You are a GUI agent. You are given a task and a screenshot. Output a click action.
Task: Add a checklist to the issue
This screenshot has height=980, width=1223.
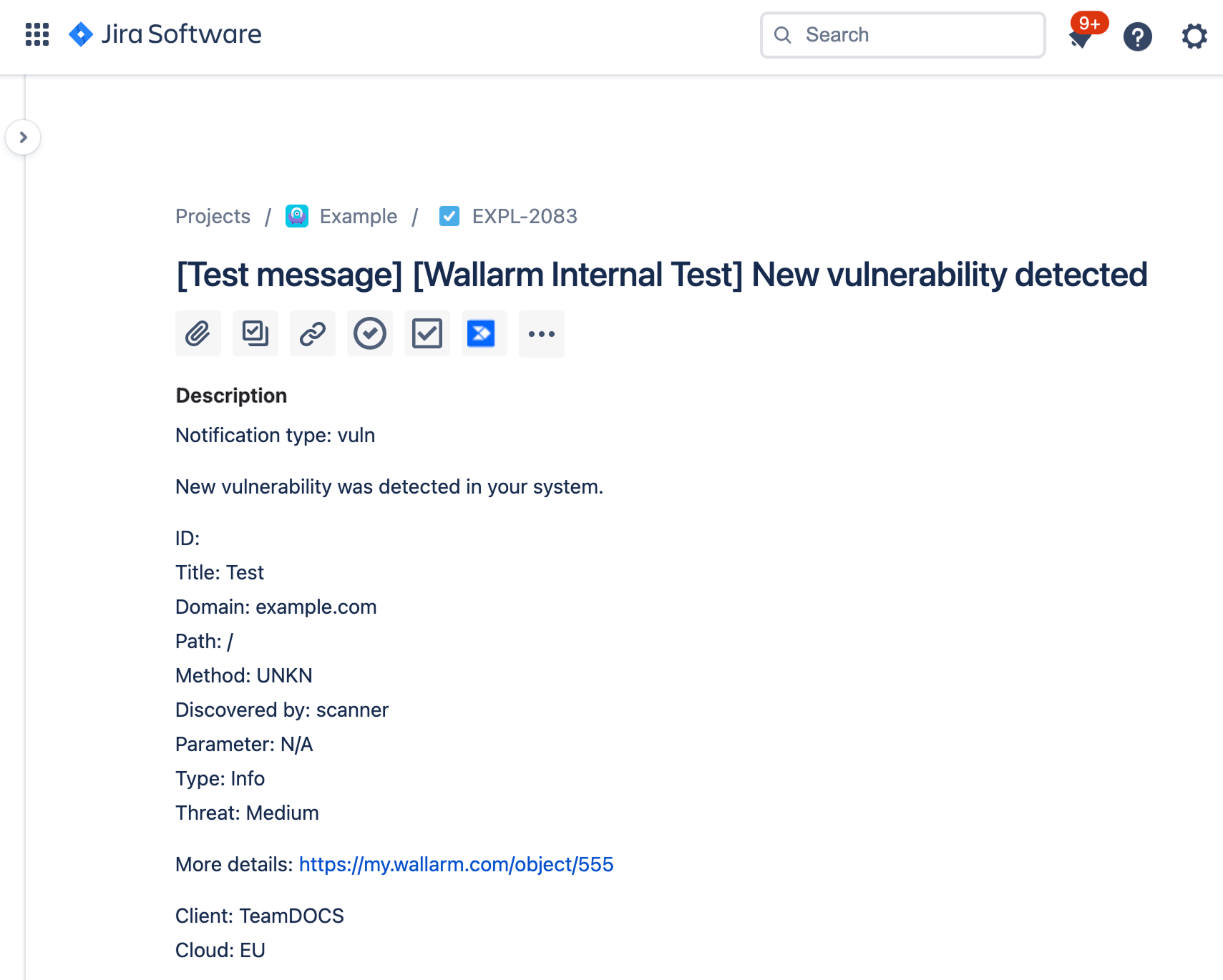point(427,333)
